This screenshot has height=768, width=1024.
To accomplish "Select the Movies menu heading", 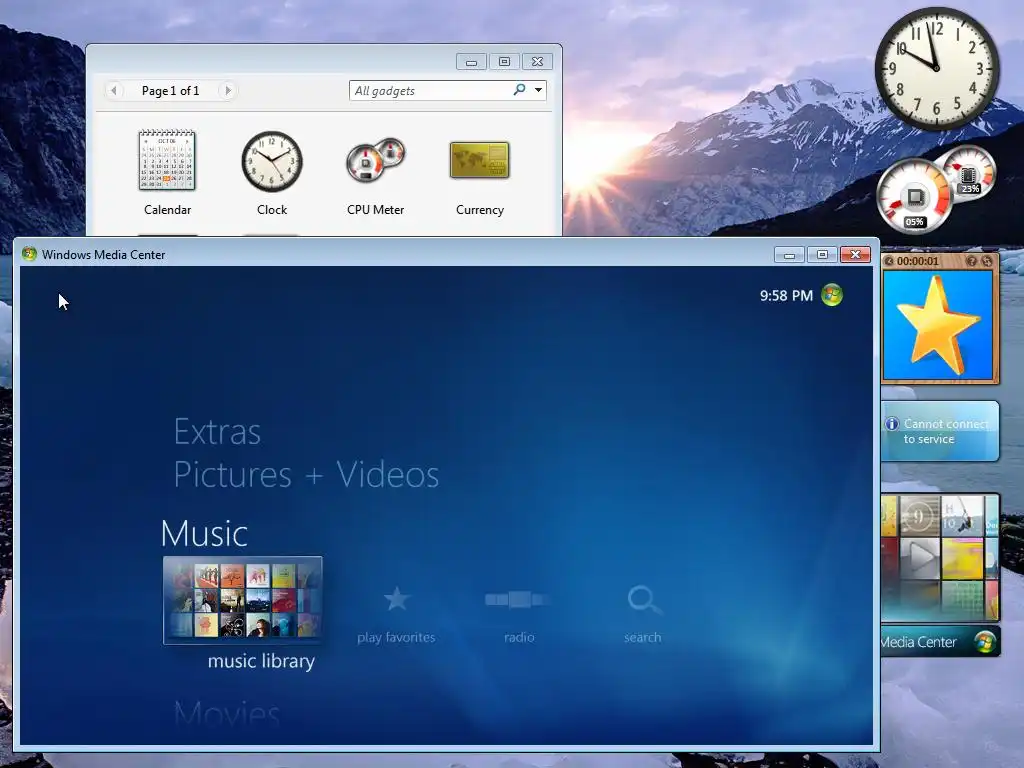I will coord(227,713).
